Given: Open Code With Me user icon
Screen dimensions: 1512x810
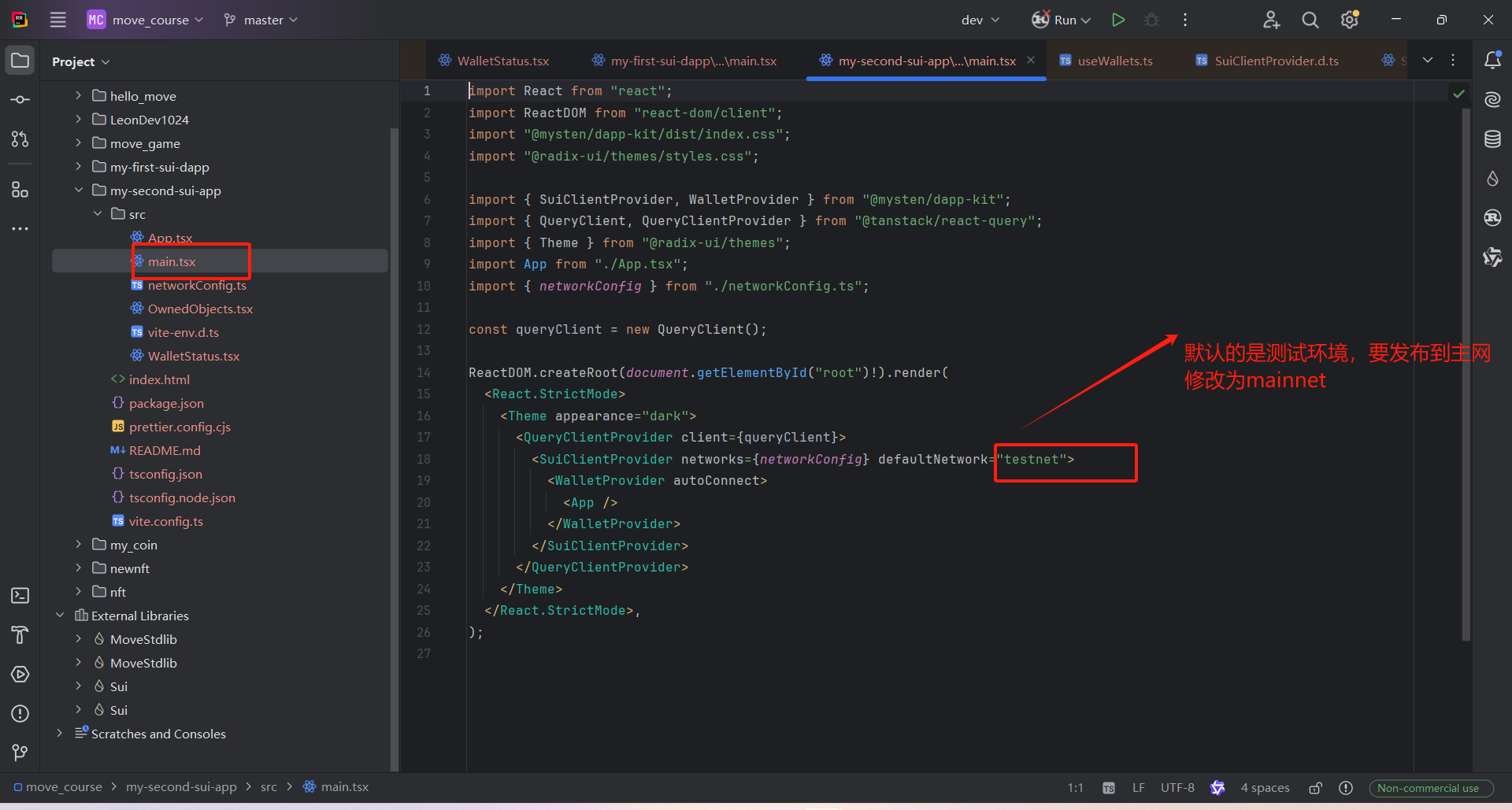Looking at the screenshot, I should (x=1271, y=20).
